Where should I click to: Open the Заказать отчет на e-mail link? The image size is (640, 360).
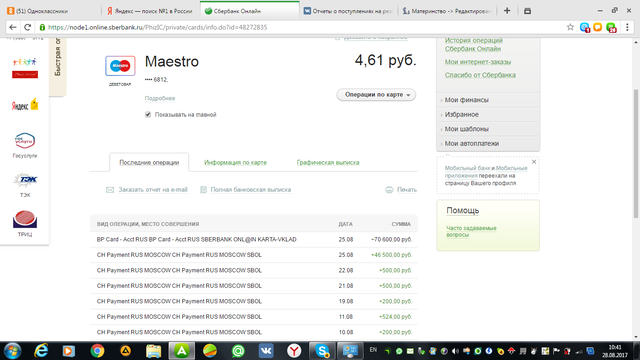click(153, 190)
